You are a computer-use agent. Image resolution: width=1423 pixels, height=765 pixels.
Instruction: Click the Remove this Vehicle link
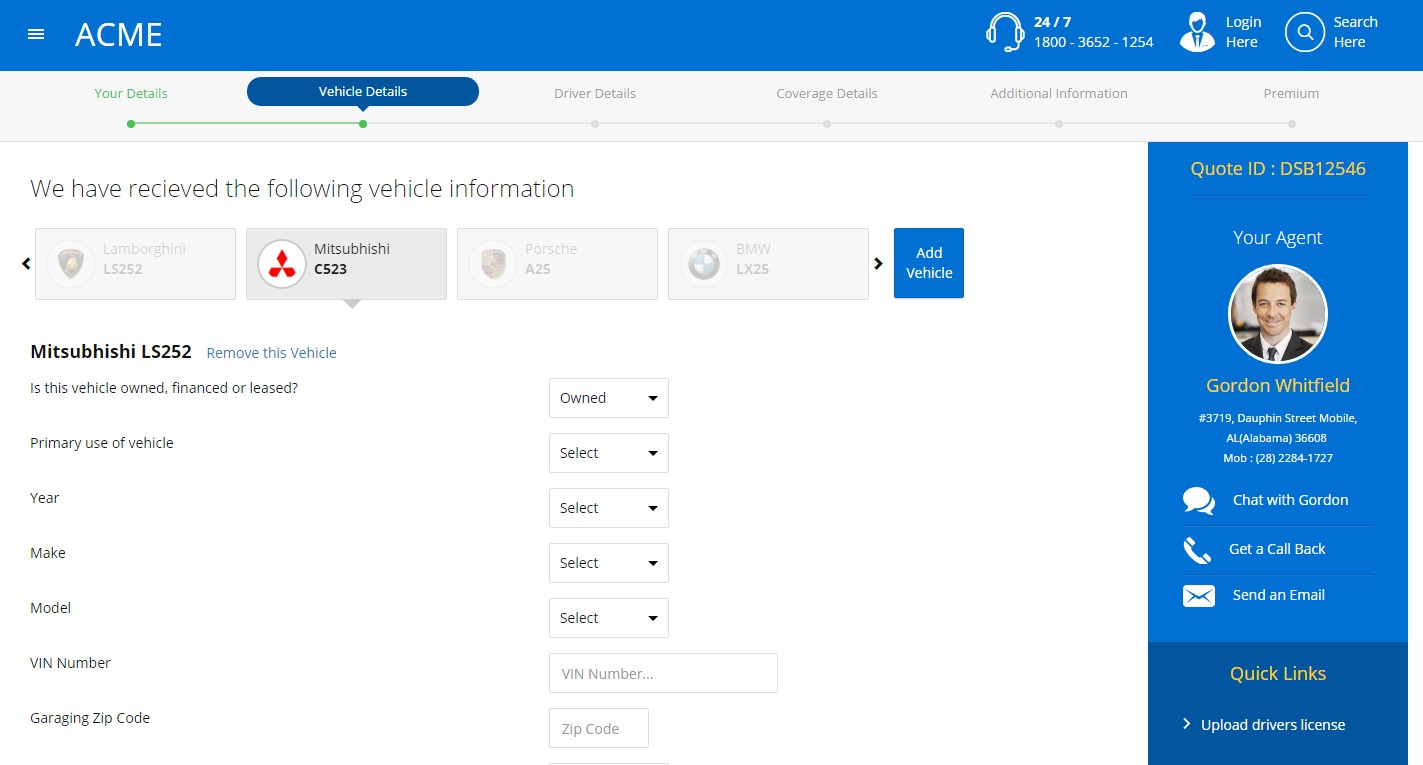tap(271, 353)
